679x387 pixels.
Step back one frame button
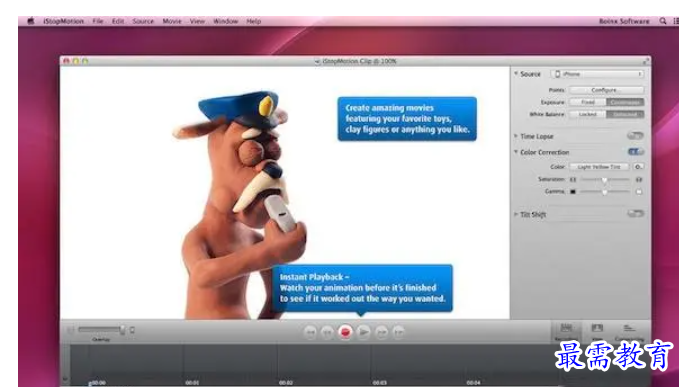coord(327,332)
